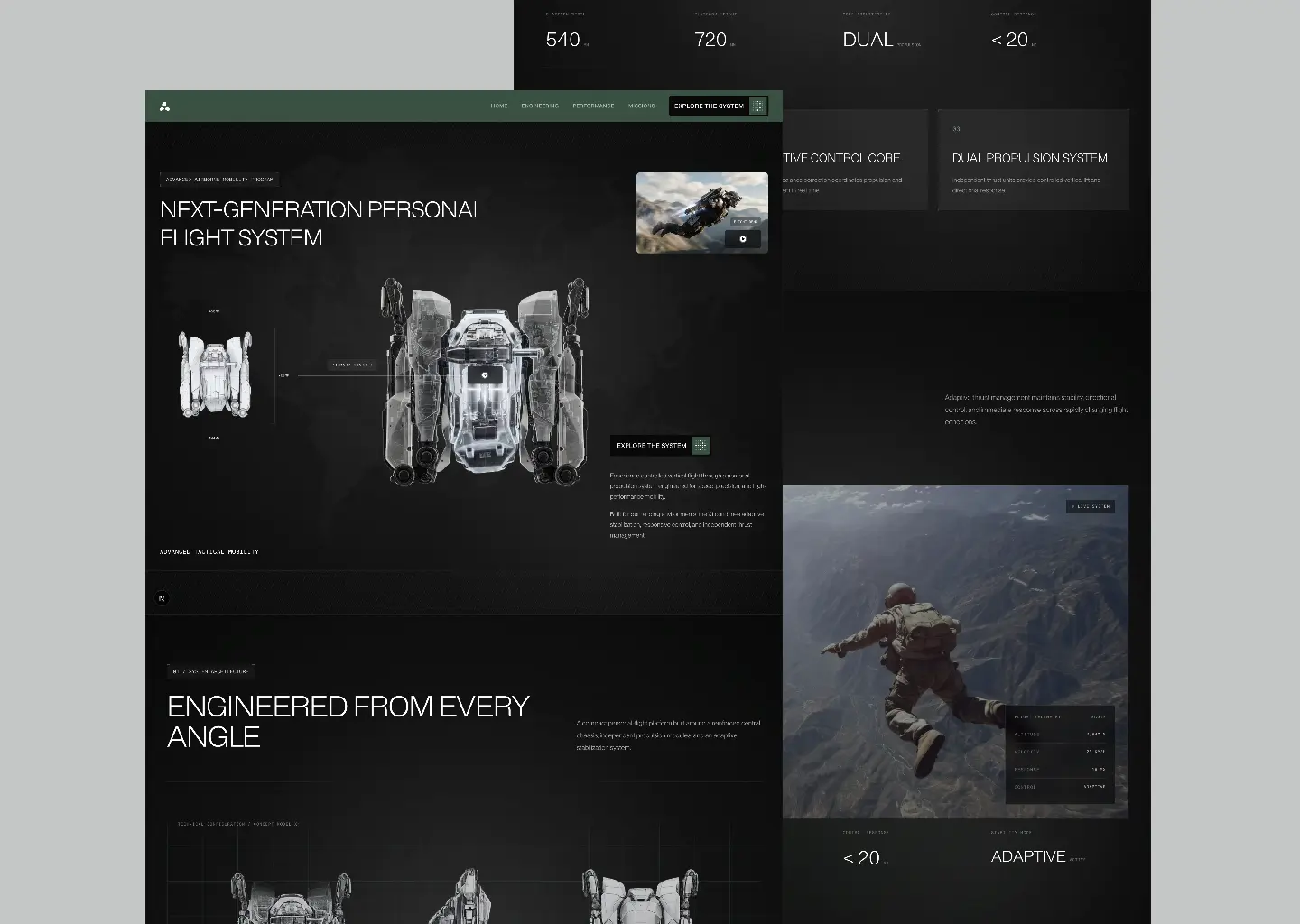Click the Adaptive thrust management paragraph
Viewport: 1300px width, 924px height.
[1036, 410]
